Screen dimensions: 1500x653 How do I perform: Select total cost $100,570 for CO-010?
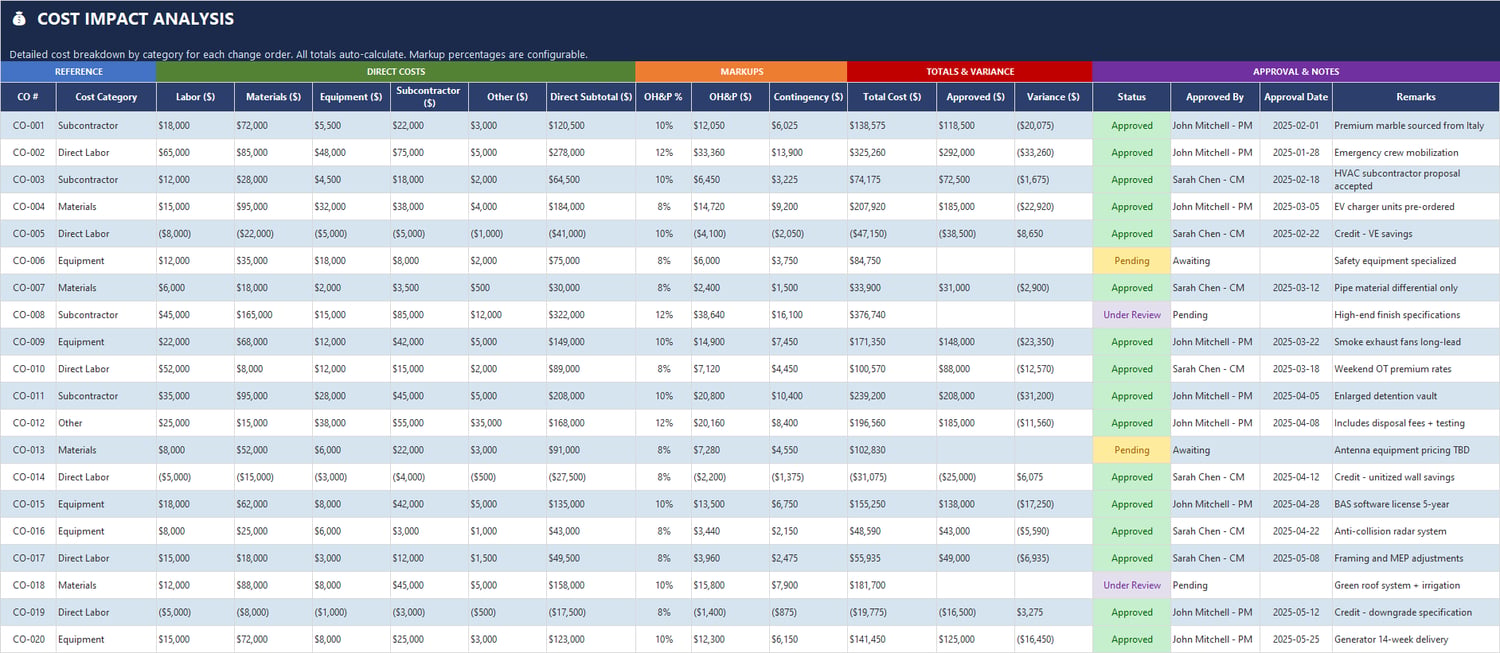point(892,369)
